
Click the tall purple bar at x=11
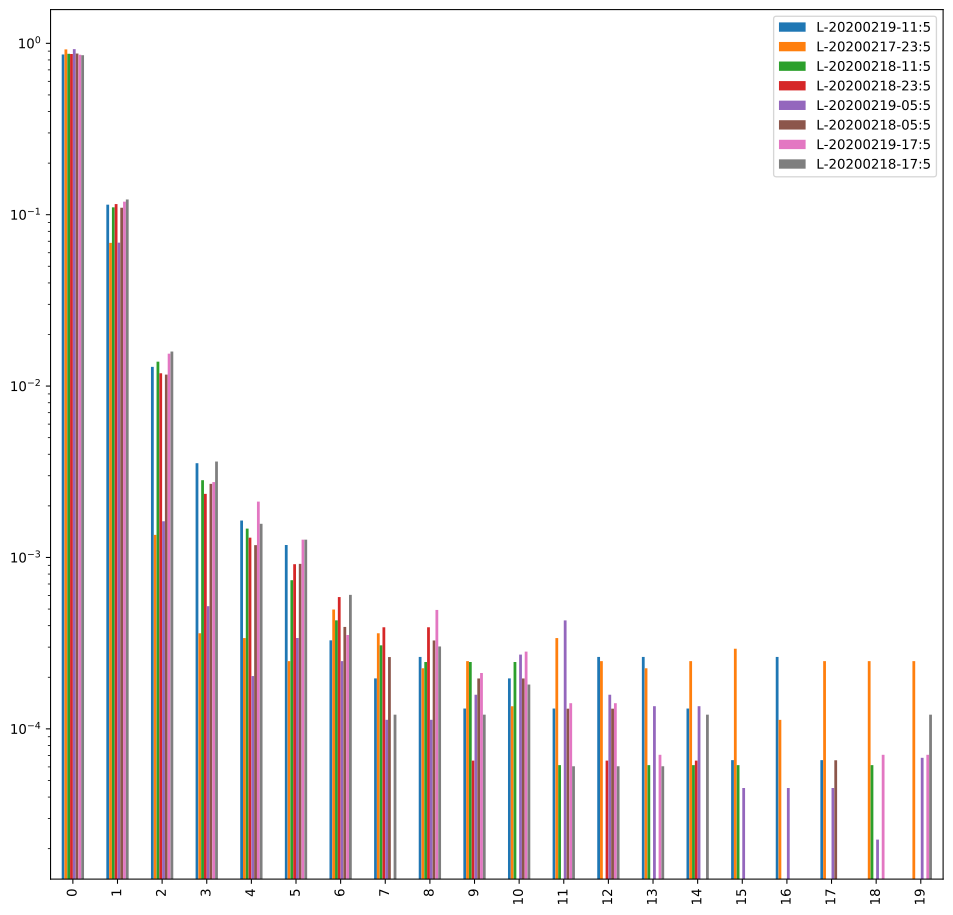point(565,750)
